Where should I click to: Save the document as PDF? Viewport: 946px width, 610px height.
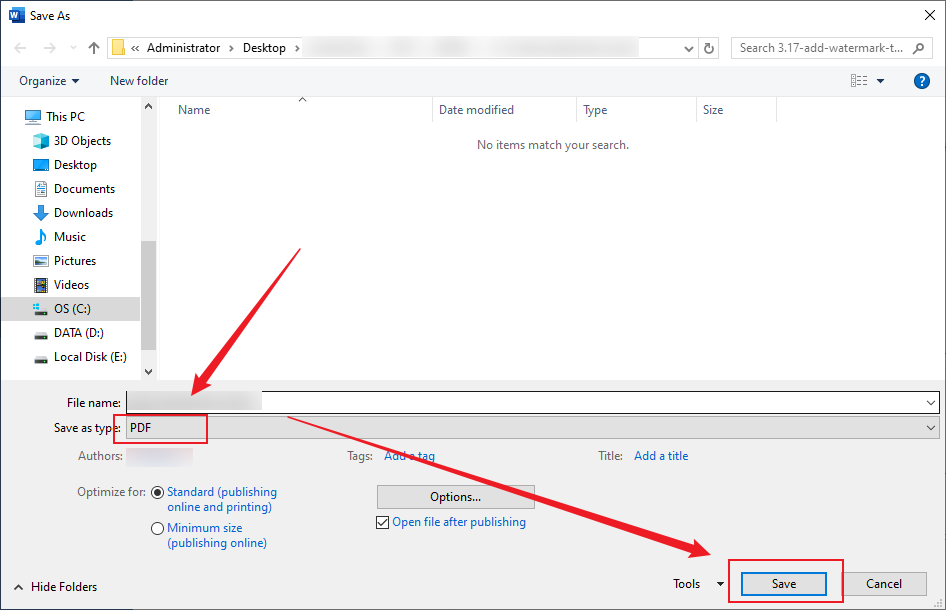(x=785, y=583)
